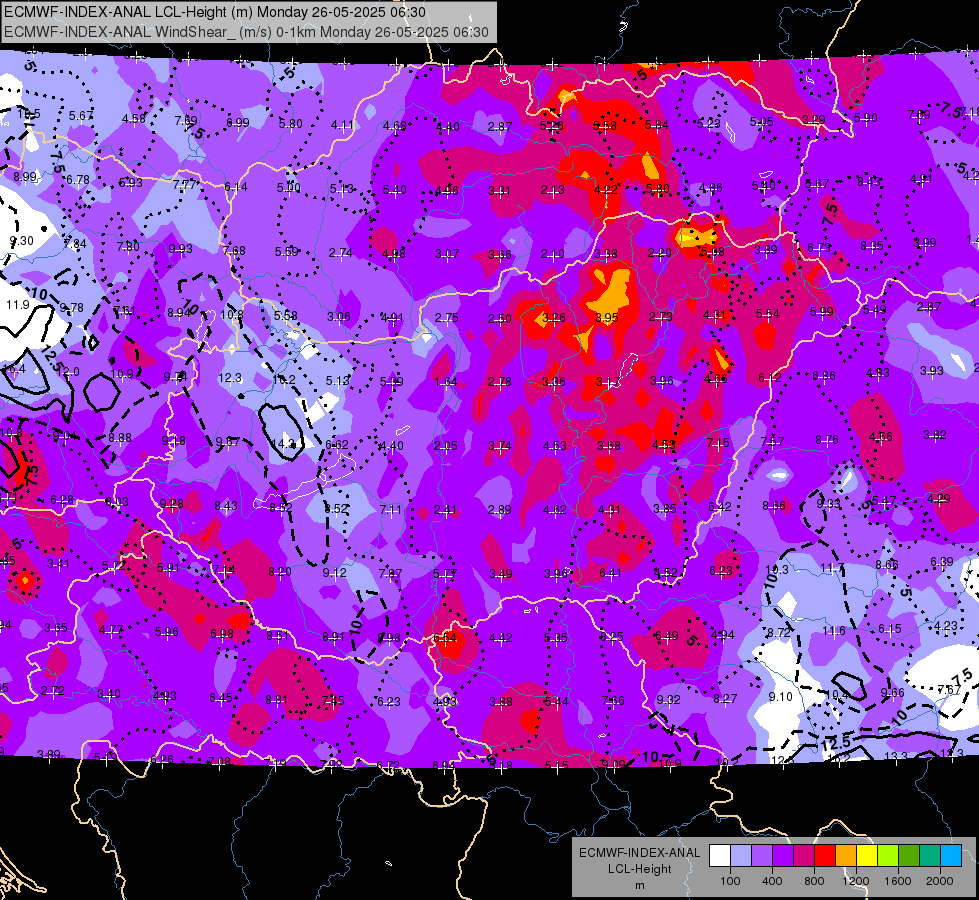
Task: Click the LCL-Height title line in the header
Action: pos(215,12)
